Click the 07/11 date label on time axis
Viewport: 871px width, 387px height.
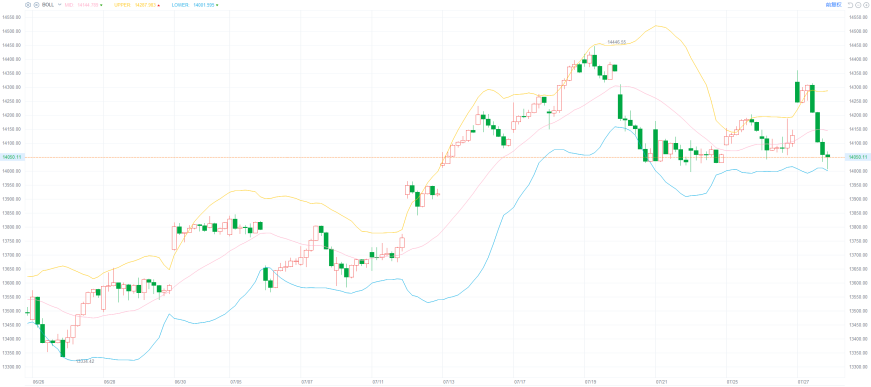pyautogui.click(x=378, y=382)
